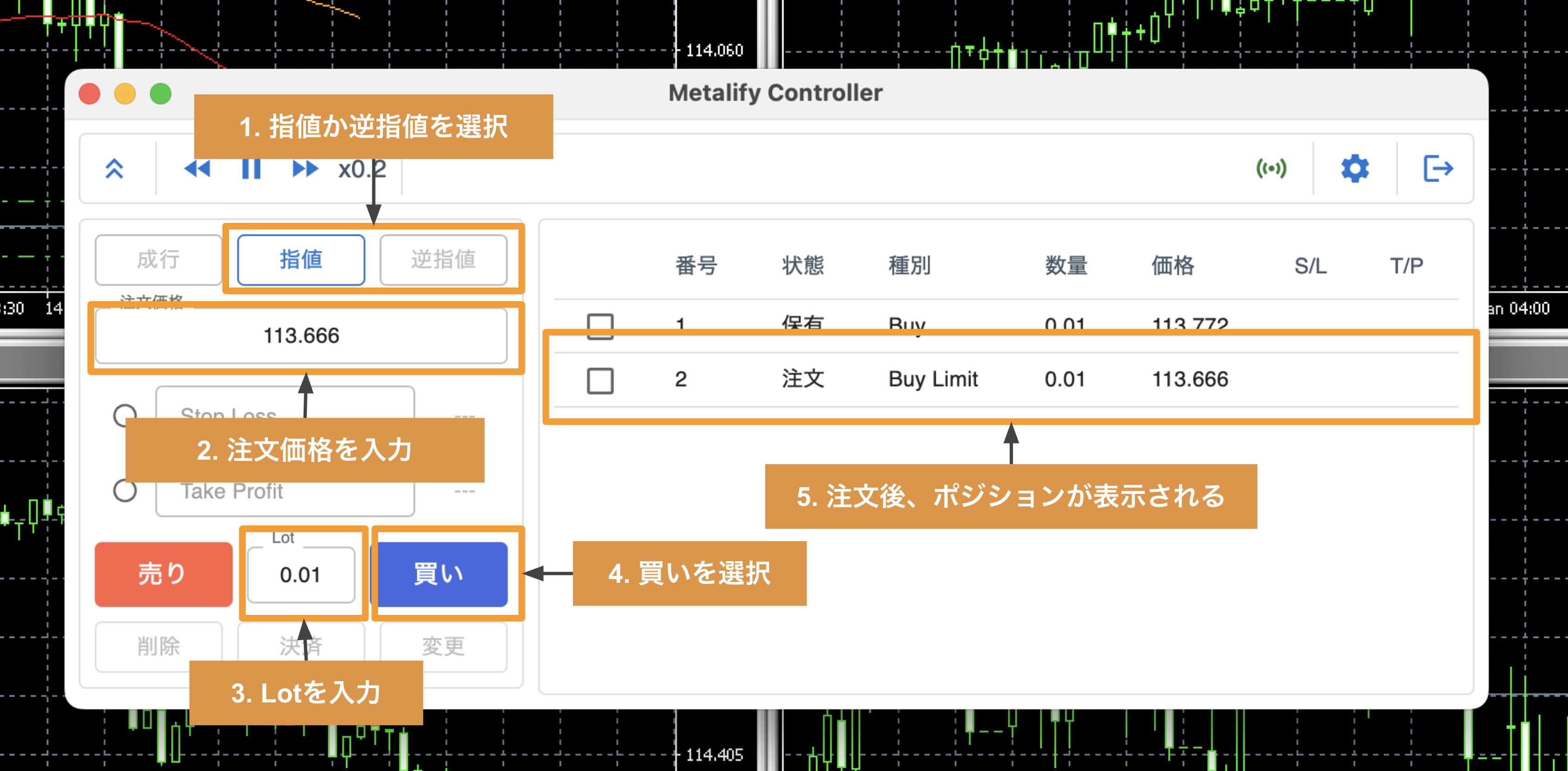Click the rewind playback icon
Screen dimensions: 1568x771
[x=196, y=169]
